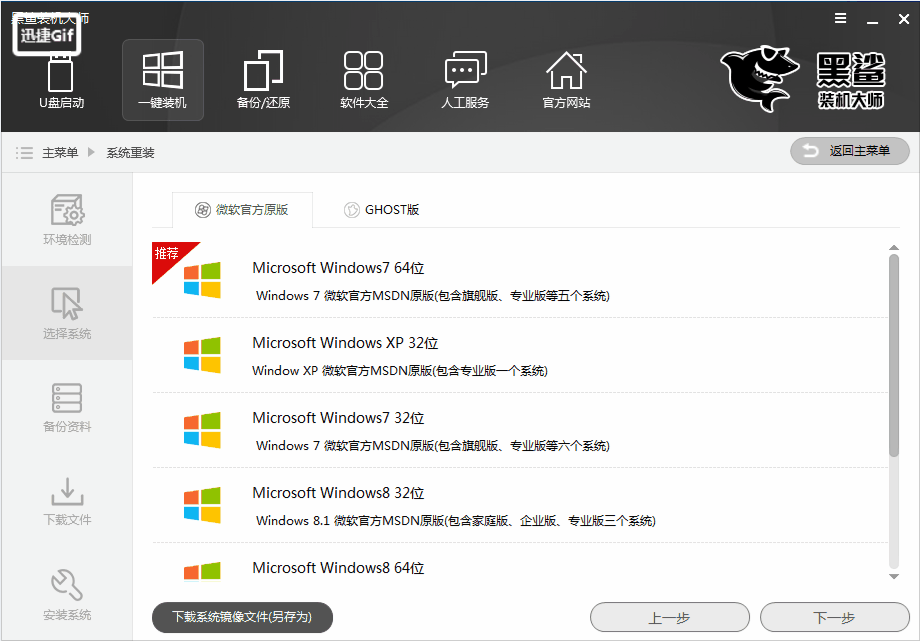Screen dimensions: 920x641
Task: Go back with 上一步 button
Action: [x=669, y=618]
